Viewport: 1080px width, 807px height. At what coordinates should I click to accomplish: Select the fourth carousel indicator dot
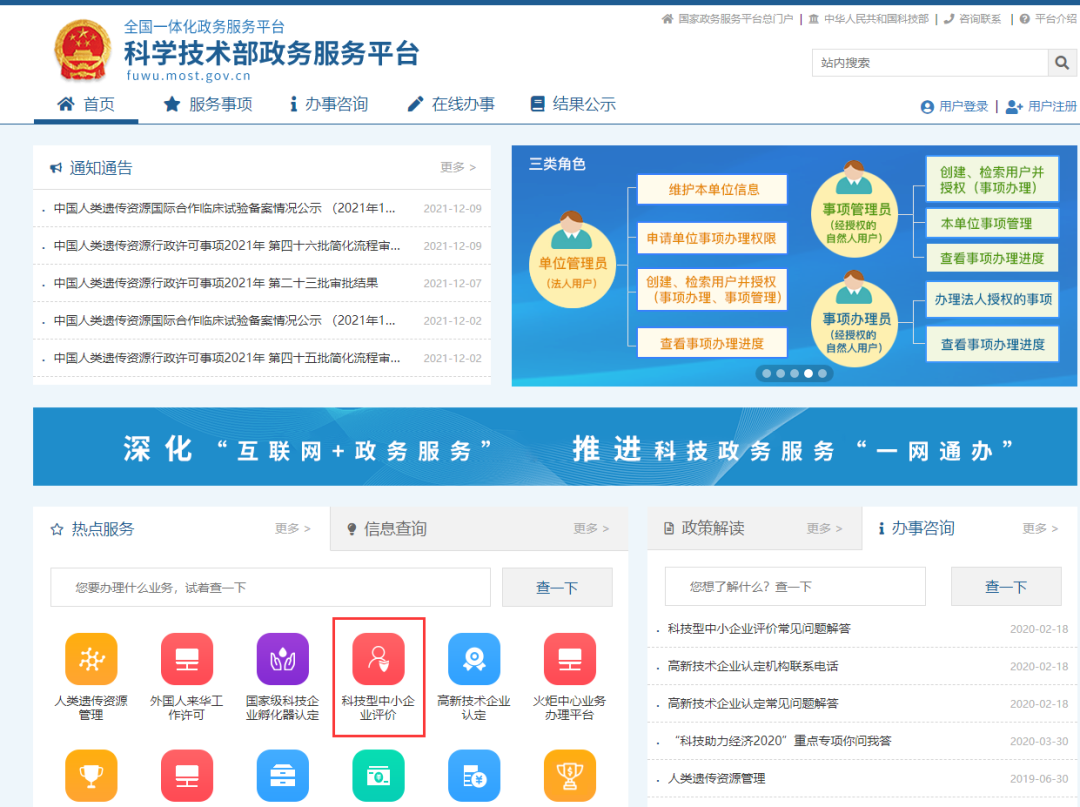(x=808, y=373)
